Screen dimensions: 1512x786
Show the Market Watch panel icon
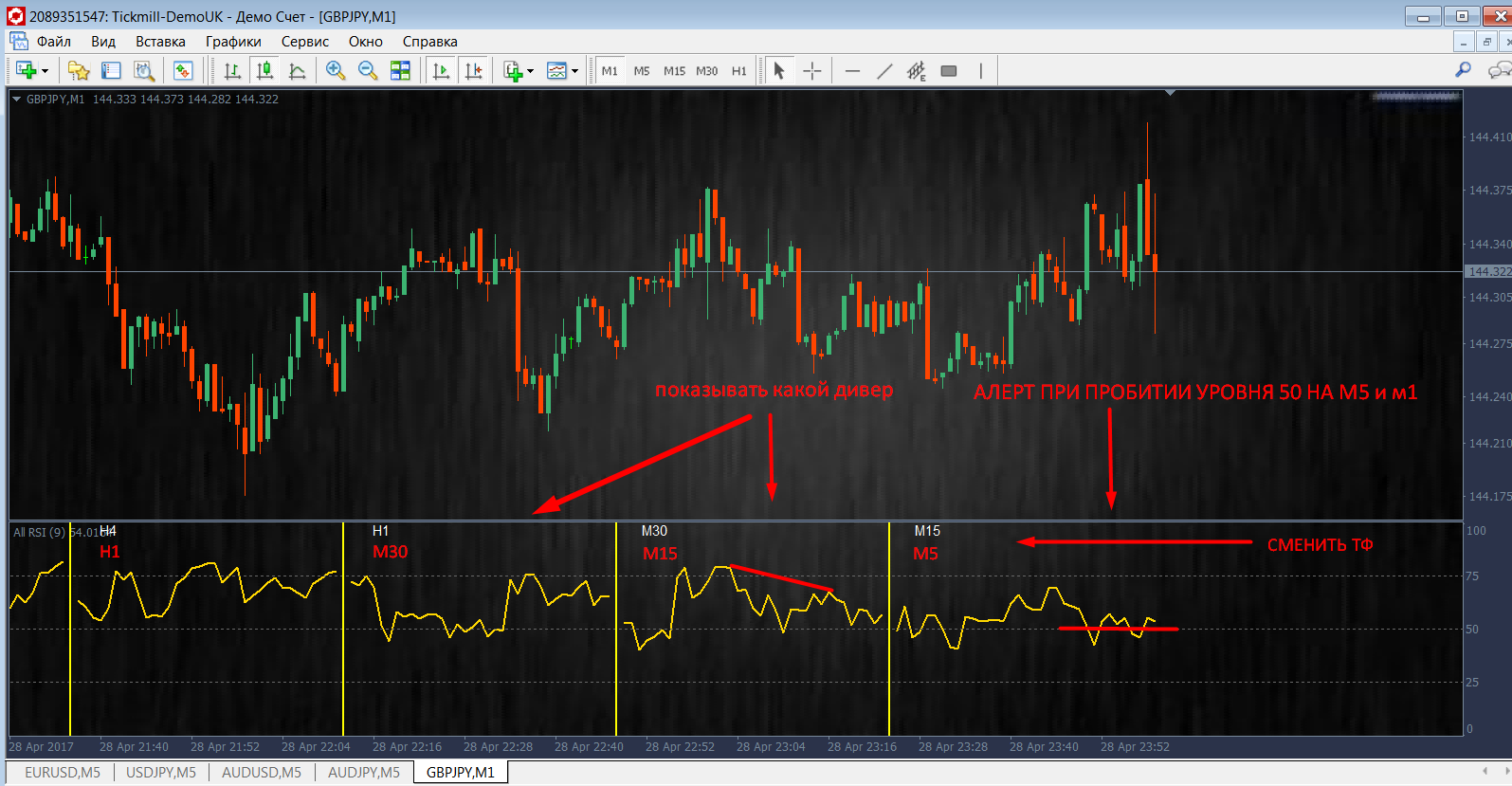[111, 71]
